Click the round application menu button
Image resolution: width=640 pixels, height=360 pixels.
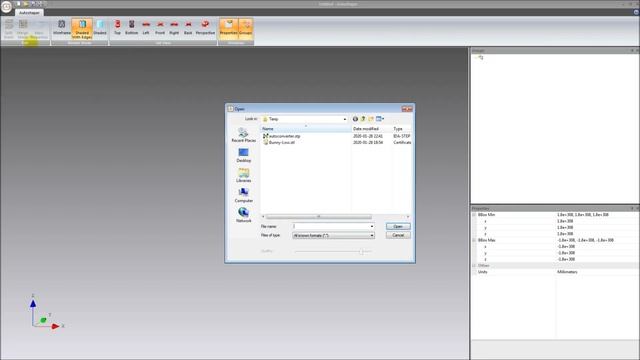6,7
